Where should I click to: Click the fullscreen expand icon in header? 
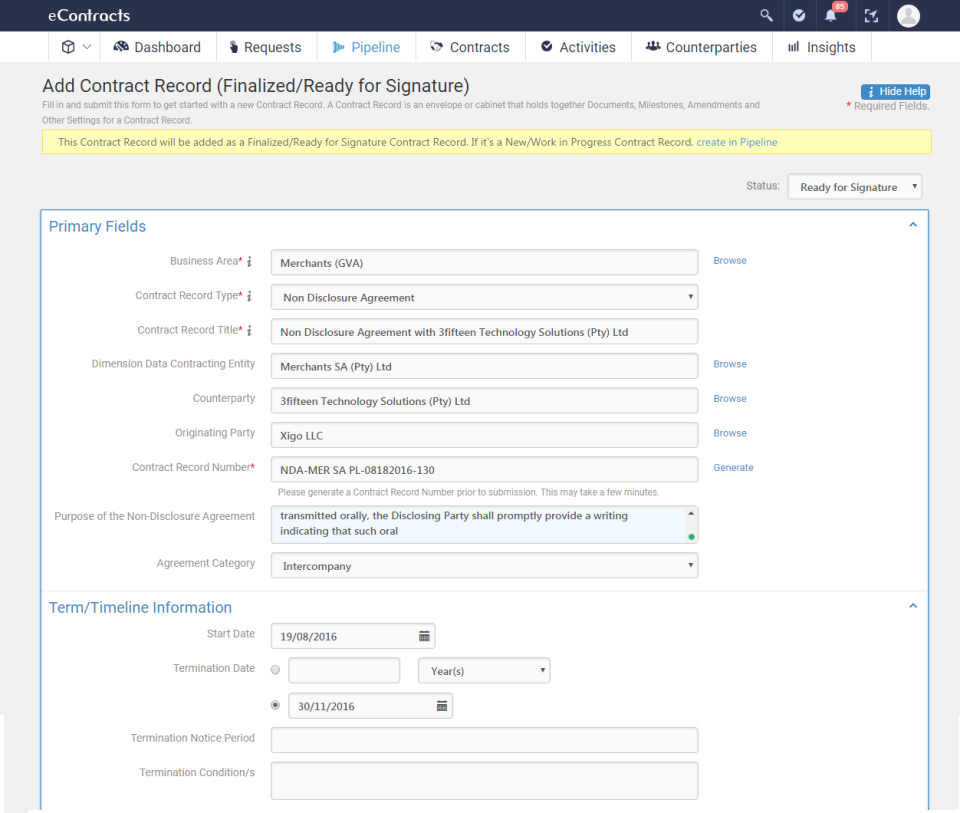click(871, 15)
